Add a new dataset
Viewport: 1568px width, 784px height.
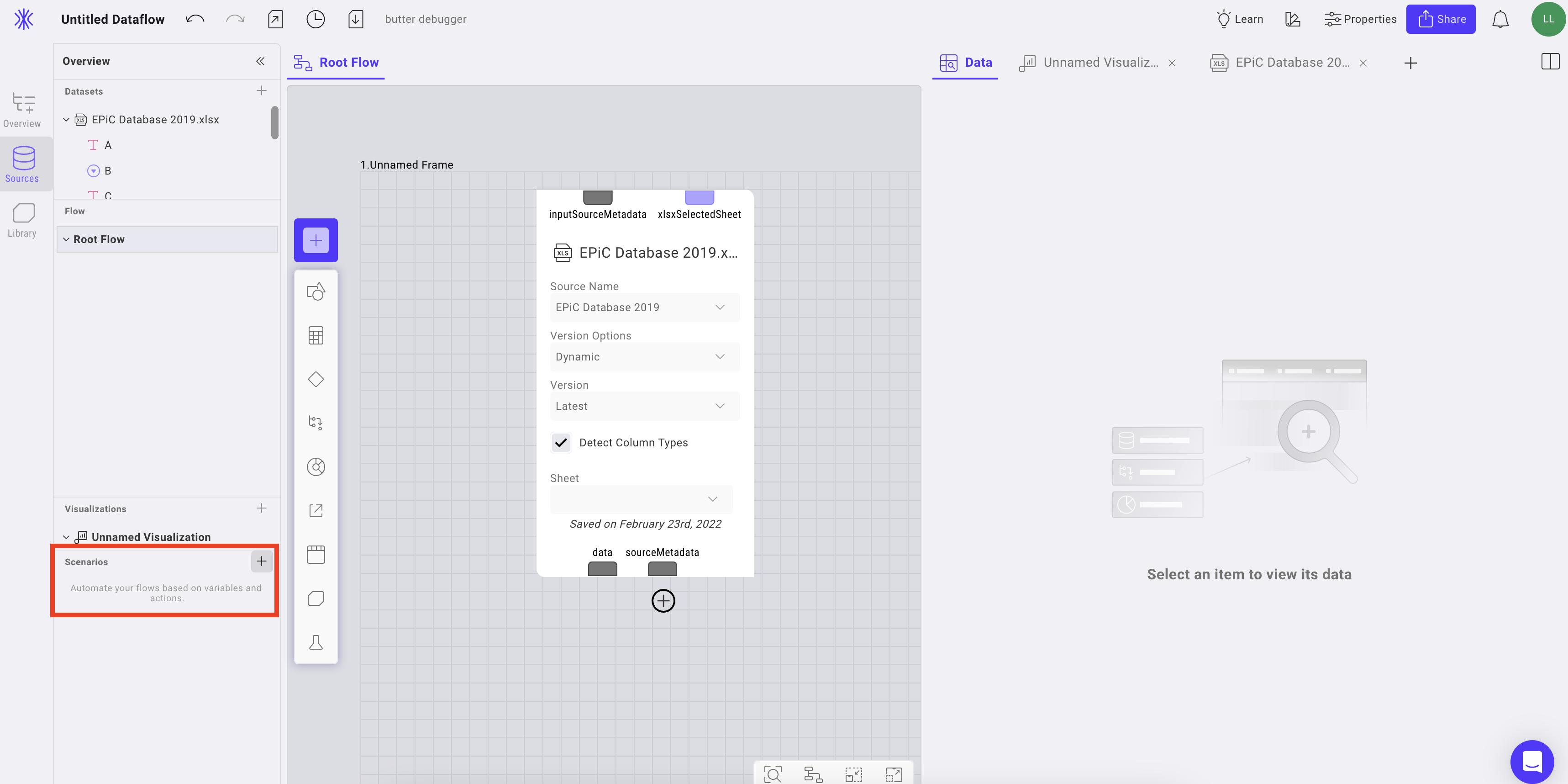[x=262, y=91]
